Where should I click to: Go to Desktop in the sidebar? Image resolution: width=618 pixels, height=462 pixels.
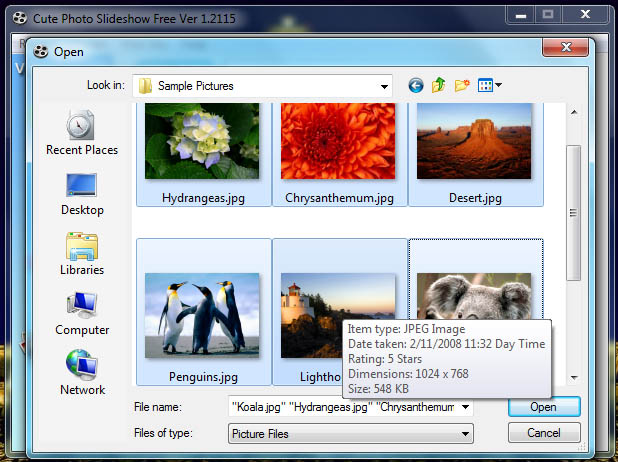pos(82,194)
